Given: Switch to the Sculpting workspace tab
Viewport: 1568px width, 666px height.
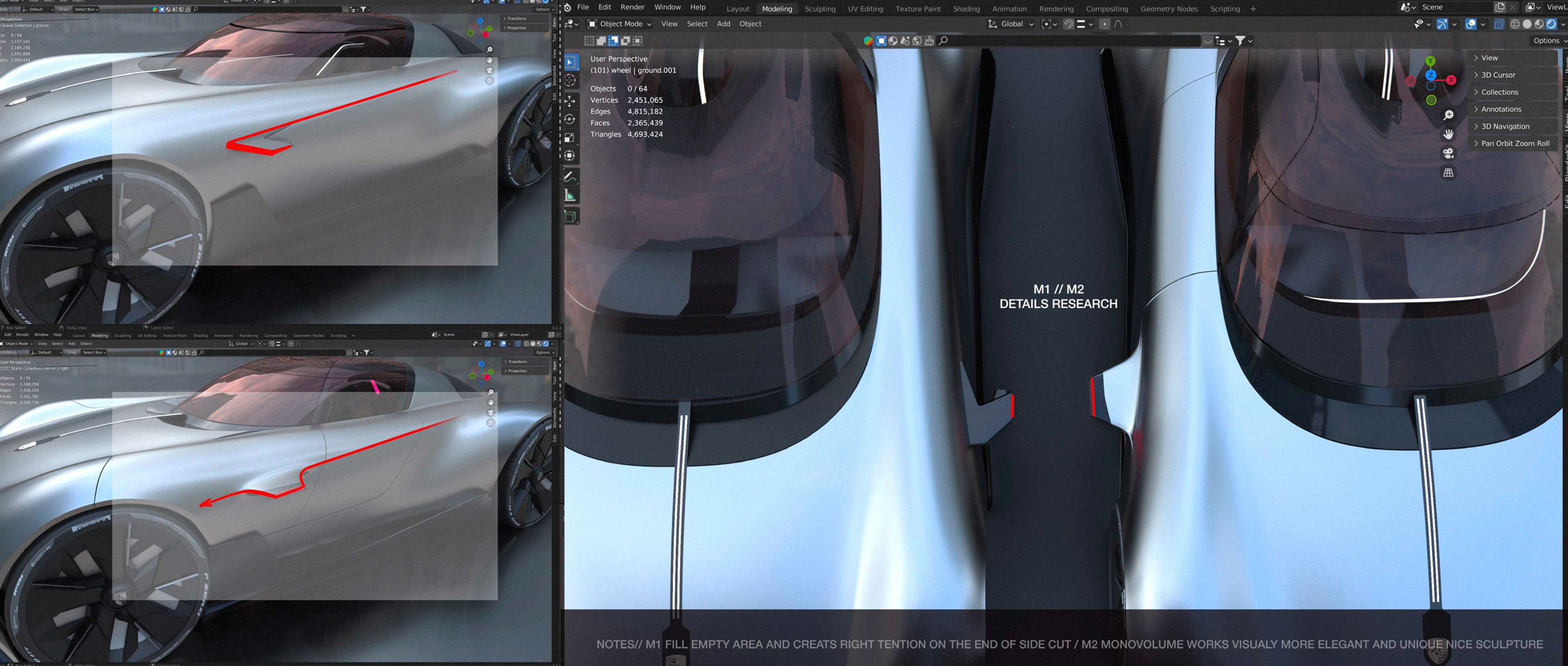Looking at the screenshot, I should pyautogui.click(x=820, y=9).
